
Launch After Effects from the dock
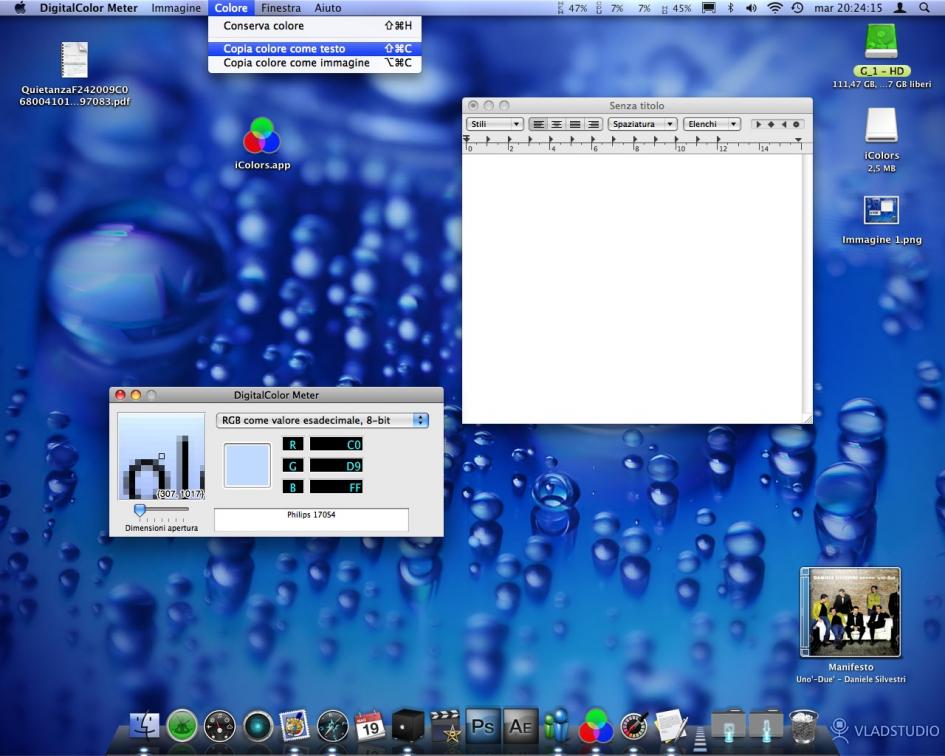tap(520, 725)
